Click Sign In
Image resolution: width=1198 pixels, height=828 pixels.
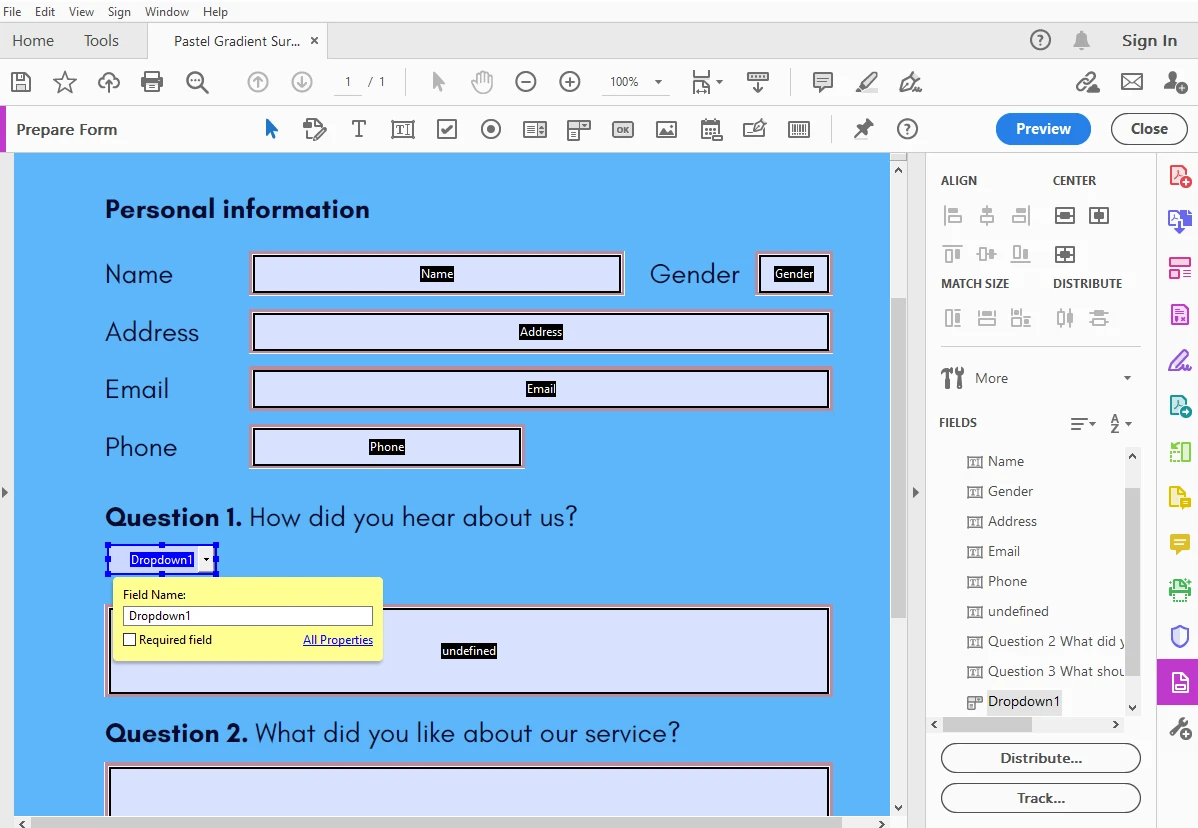(1149, 40)
